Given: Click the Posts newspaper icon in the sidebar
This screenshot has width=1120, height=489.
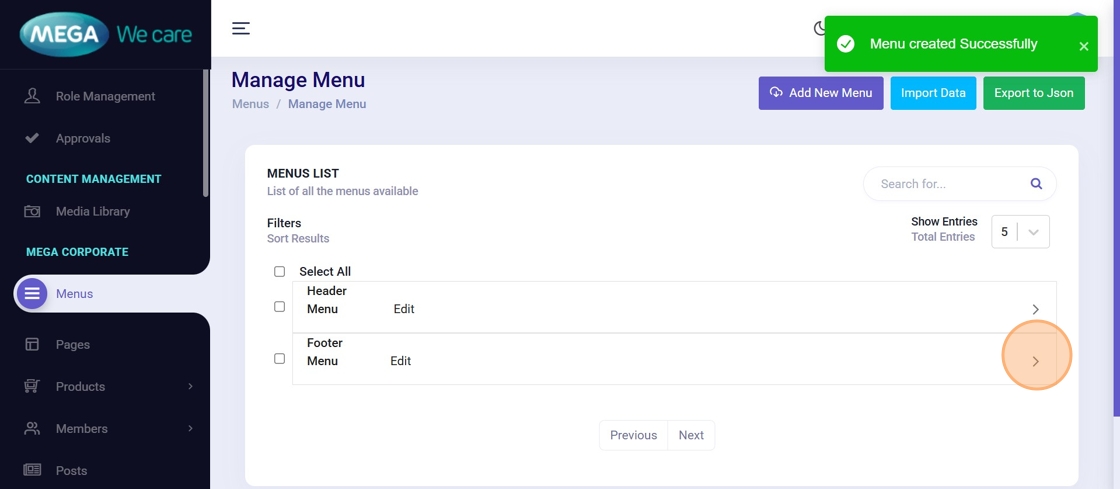Looking at the screenshot, I should (x=32, y=470).
